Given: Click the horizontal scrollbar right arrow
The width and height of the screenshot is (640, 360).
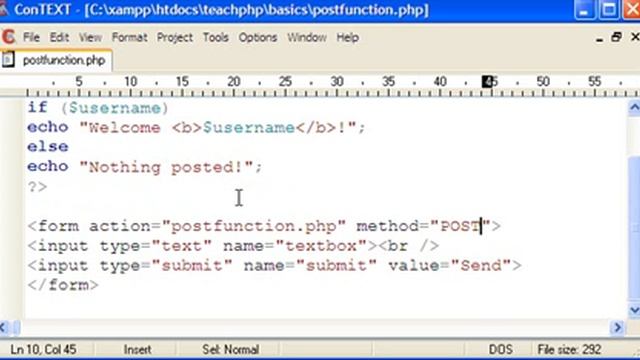Looking at the screenshot, I should pos(617,327).
